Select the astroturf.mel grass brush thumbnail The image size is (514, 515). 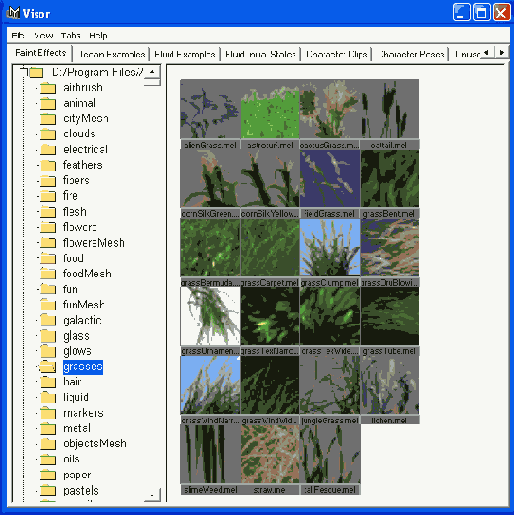click(270, 109)
